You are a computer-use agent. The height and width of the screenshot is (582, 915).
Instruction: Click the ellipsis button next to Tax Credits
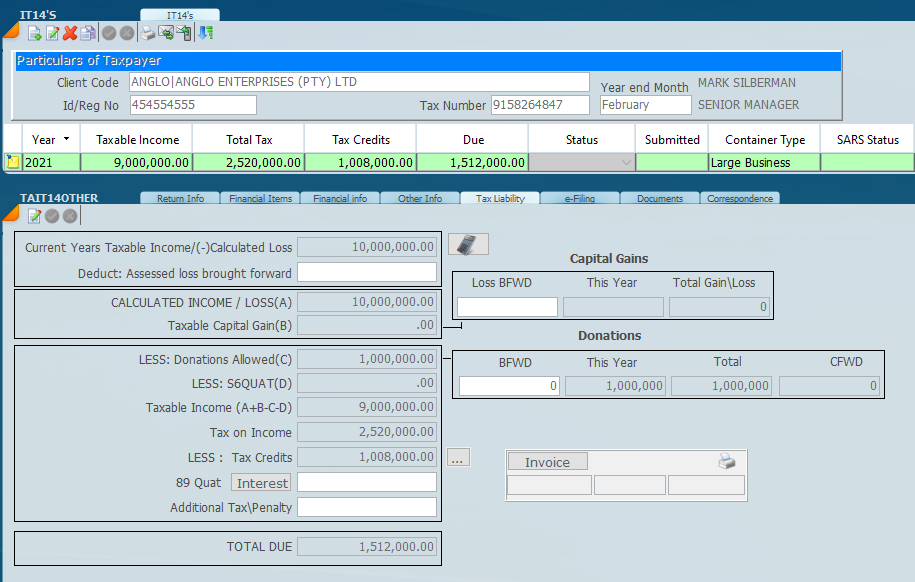click(458, 458)
